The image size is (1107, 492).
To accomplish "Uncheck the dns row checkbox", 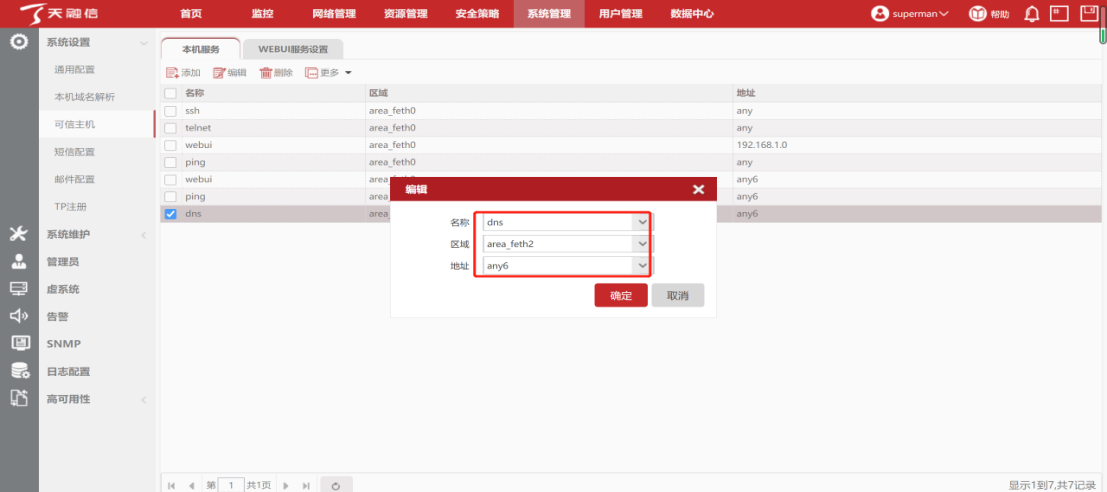I will coord(170,214).
